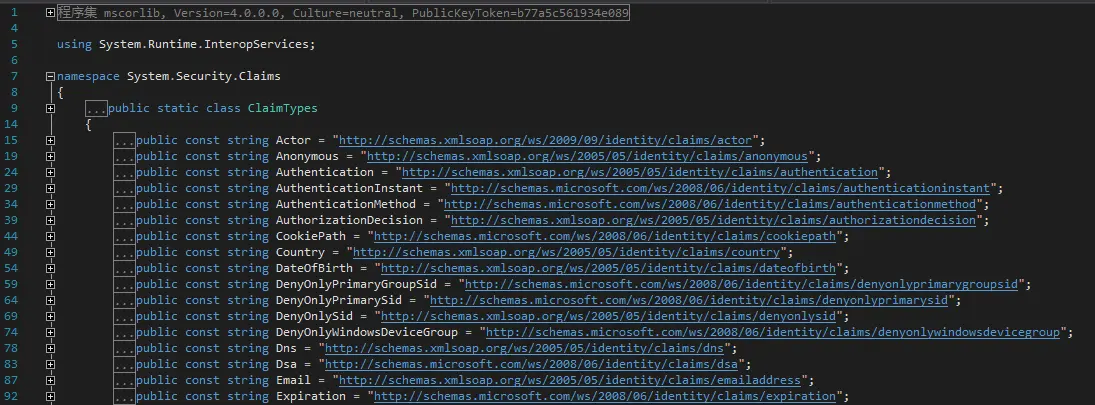
Task: Open the claims/authenticationmethod URL link
Action: point(710,205)
